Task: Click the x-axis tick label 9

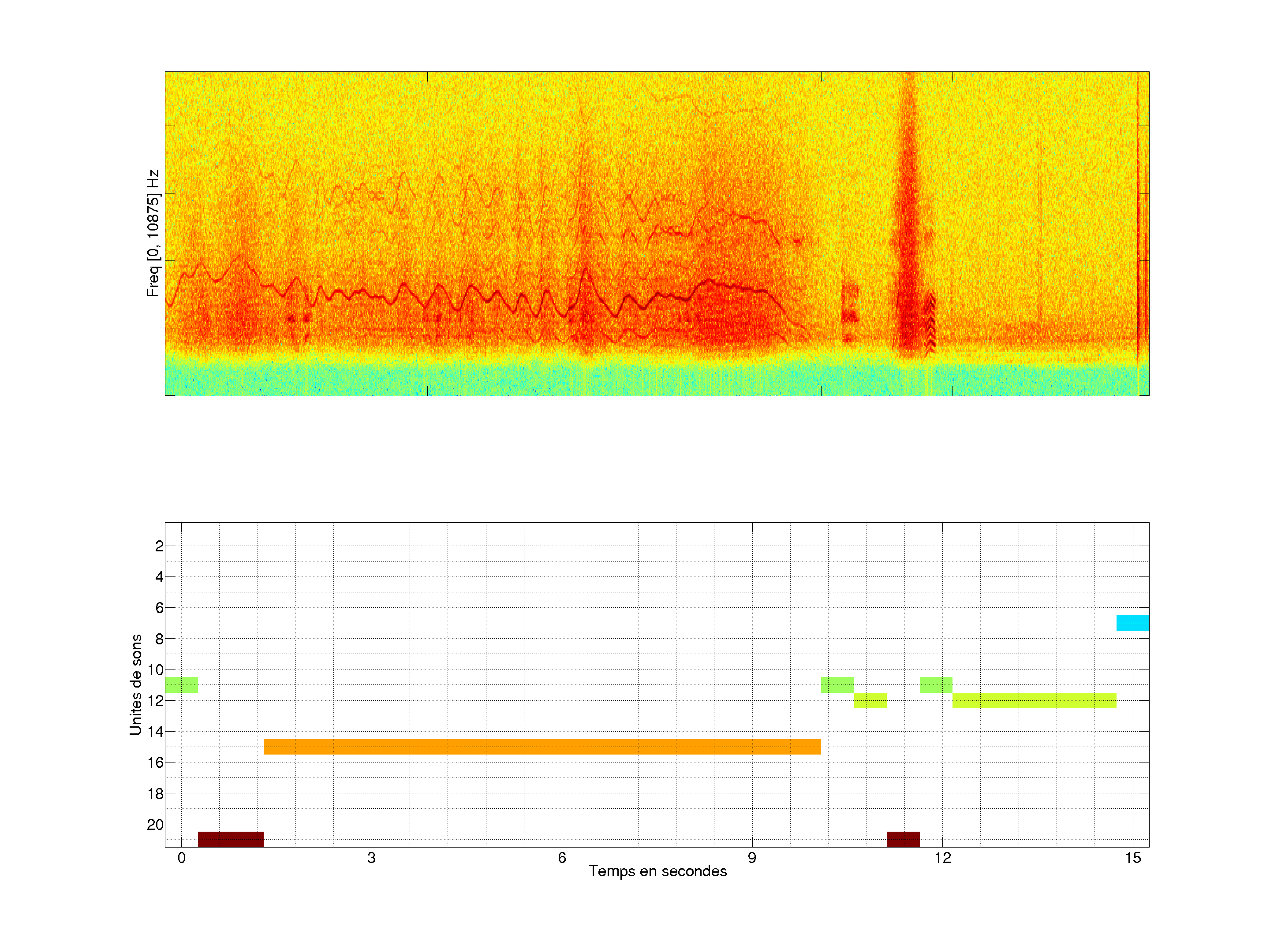Action: click(751, 858)
